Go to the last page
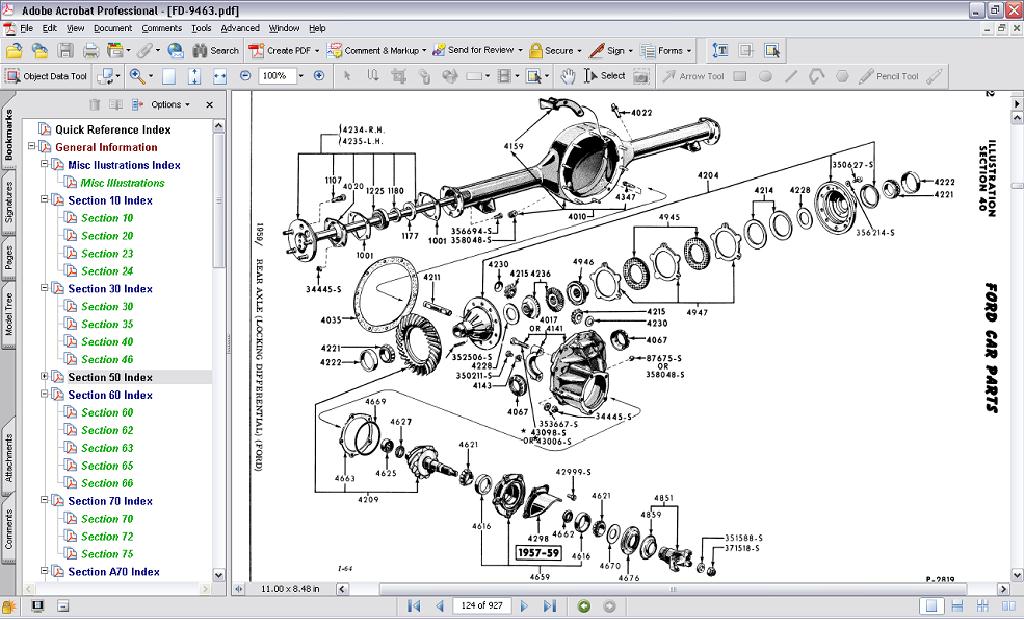1024x620 pixels. click(549, 606)
